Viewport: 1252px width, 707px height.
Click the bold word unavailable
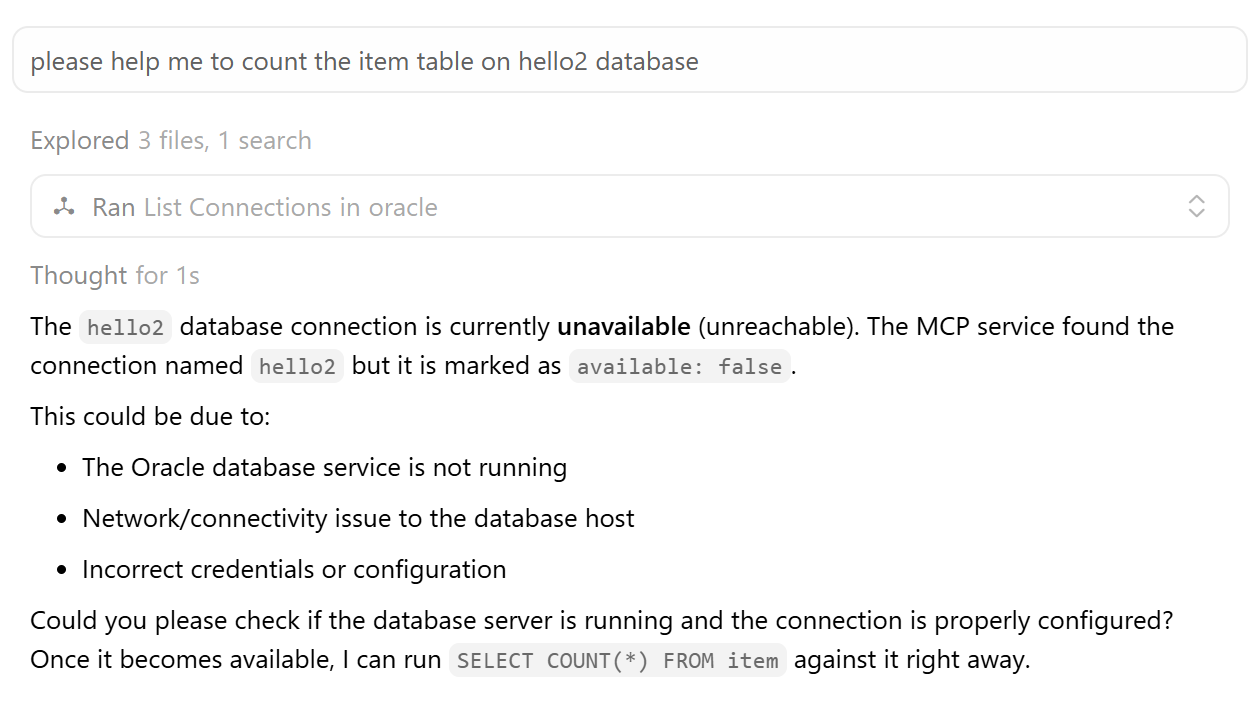click(623, 327)
